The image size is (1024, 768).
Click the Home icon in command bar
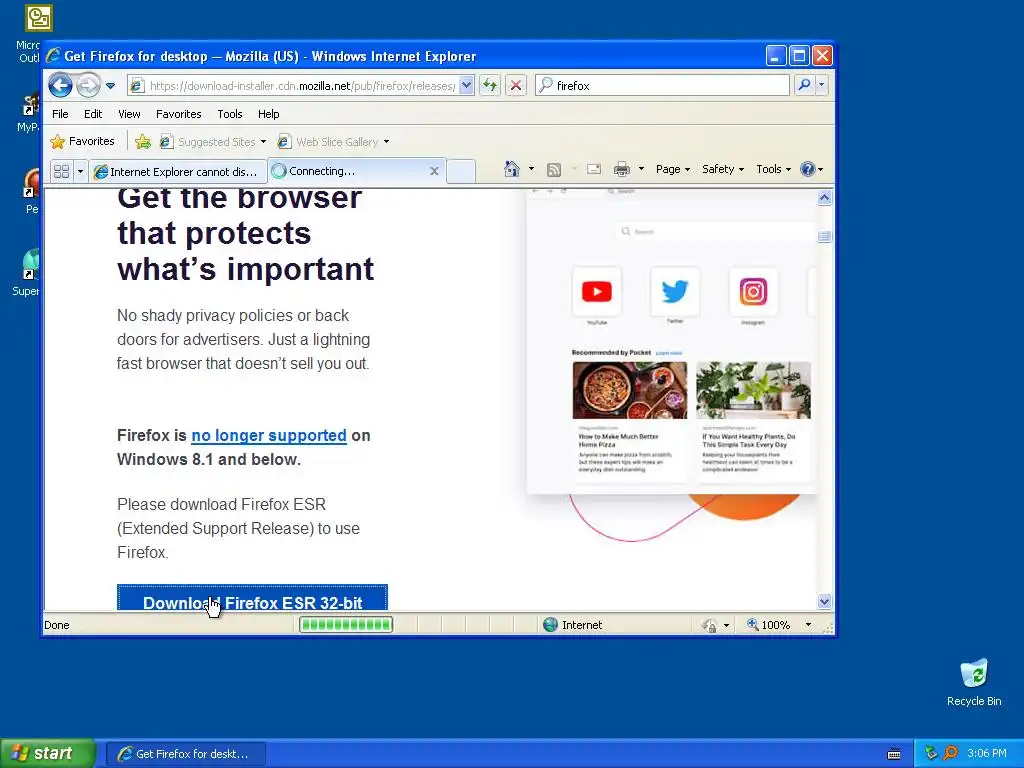click(512, 169)
